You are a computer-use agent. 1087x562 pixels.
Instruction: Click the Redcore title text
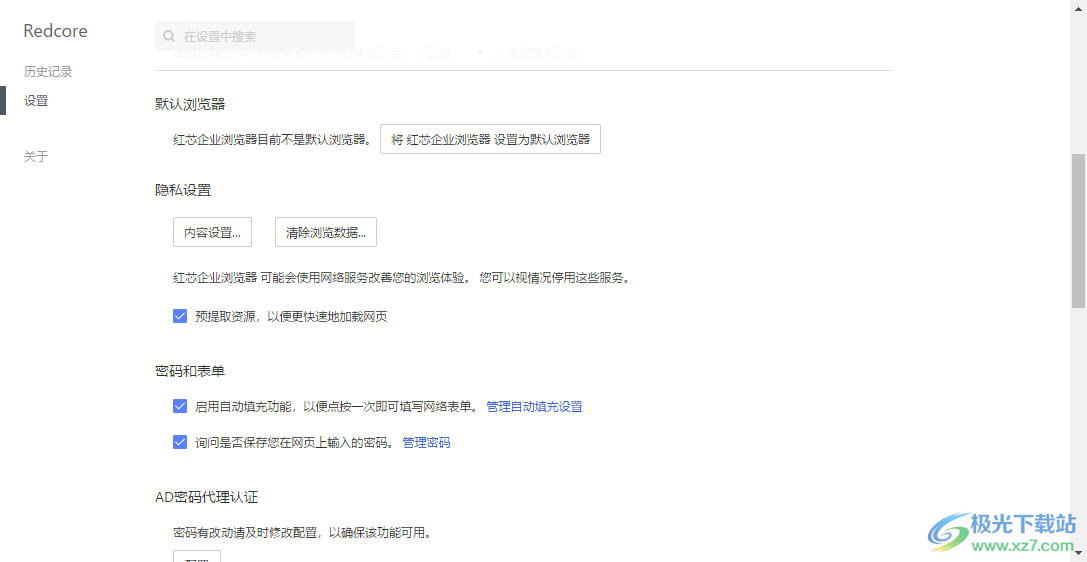click(55, 30)
